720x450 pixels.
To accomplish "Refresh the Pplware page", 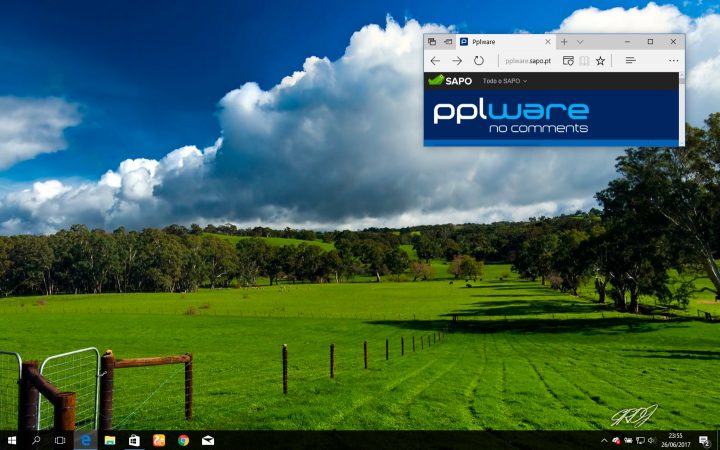I will pos(479,61).
